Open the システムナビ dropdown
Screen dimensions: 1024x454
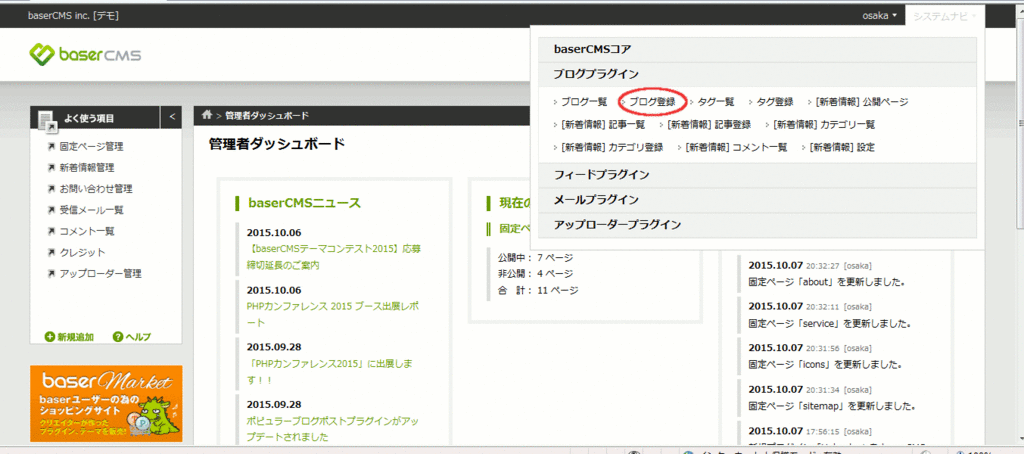[944, 16]
